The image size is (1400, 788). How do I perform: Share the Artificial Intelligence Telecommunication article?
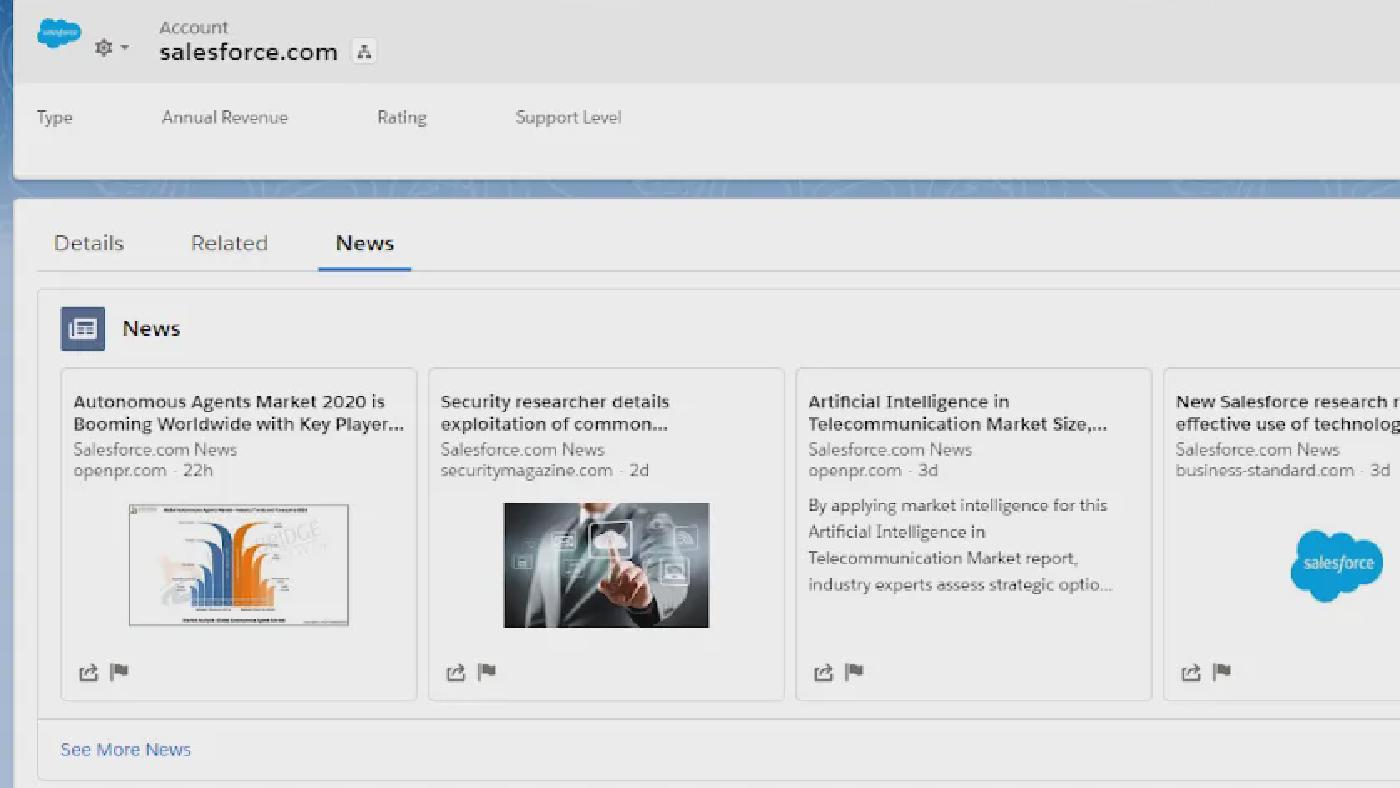[823, 672]
